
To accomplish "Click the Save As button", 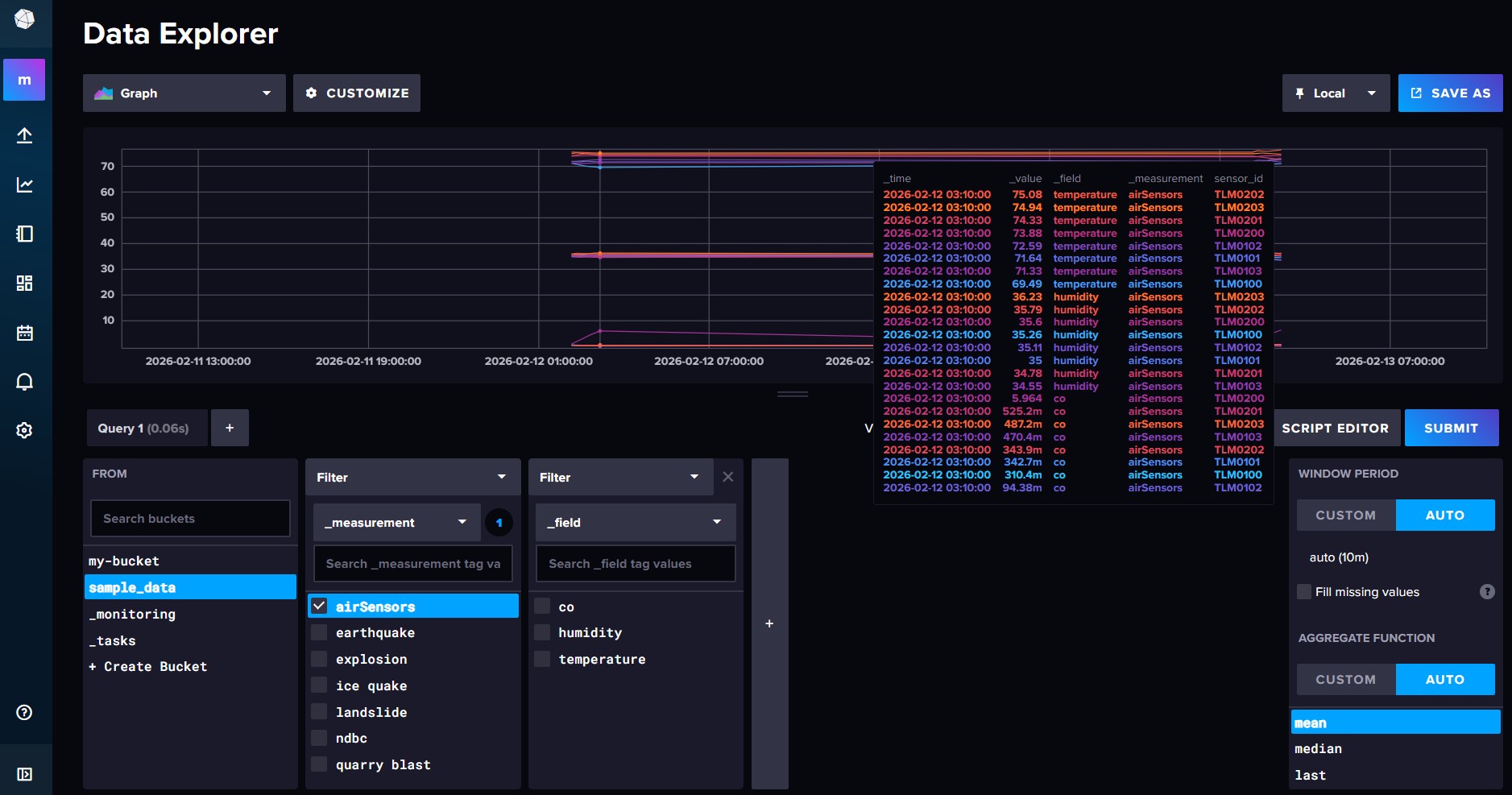I will pos(1449,92).
